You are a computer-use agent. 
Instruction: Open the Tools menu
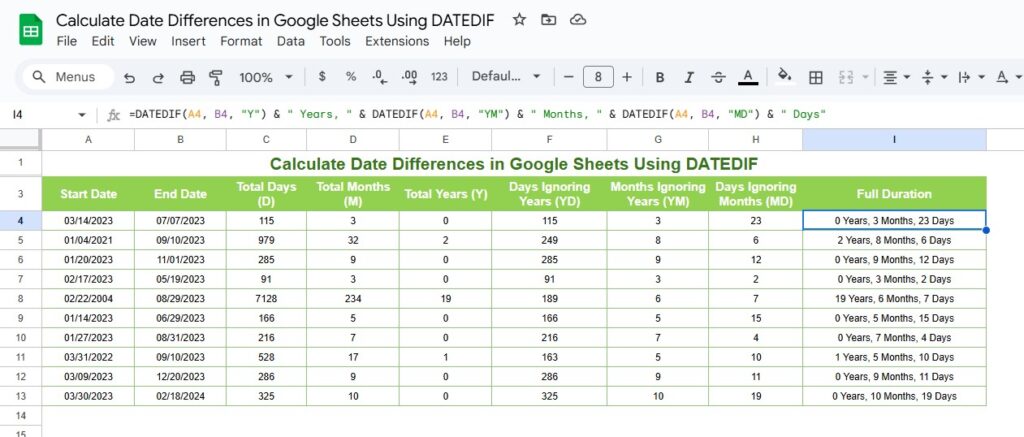point(335,41)
